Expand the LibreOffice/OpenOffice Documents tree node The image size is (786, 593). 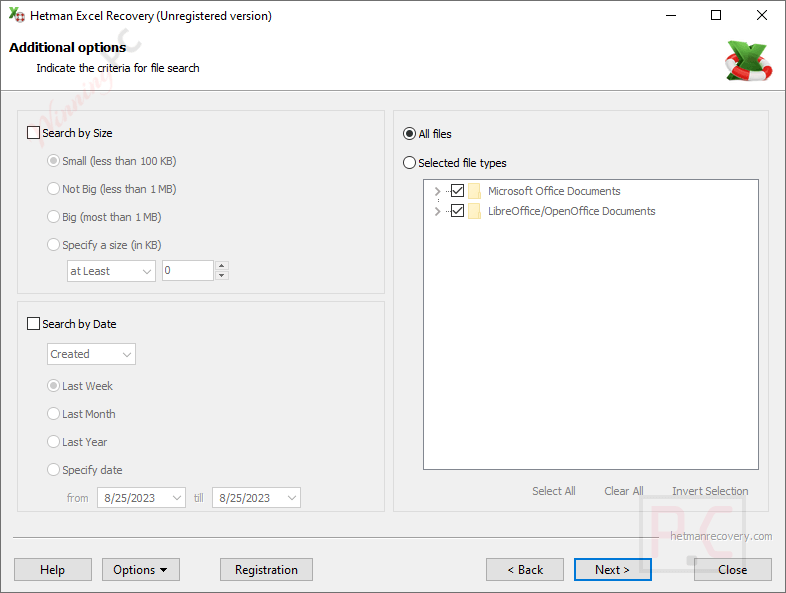437,211
